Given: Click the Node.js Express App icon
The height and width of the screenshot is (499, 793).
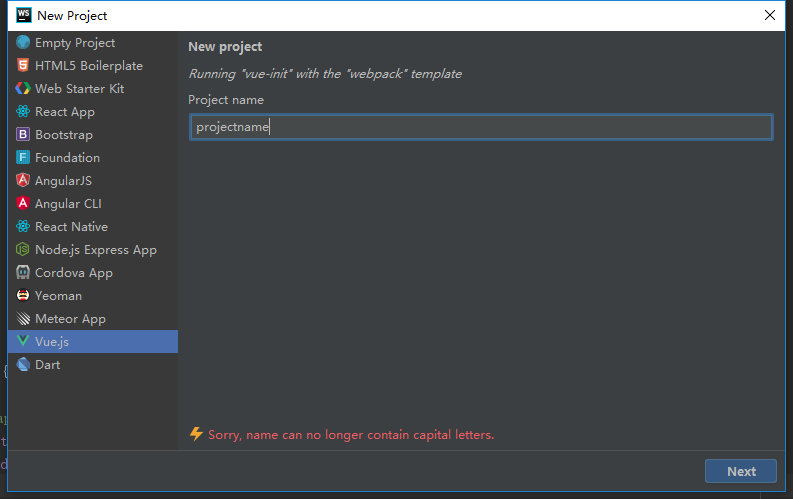Looking at the screenshot, I should pyautogui.click(x=23, y=249).
